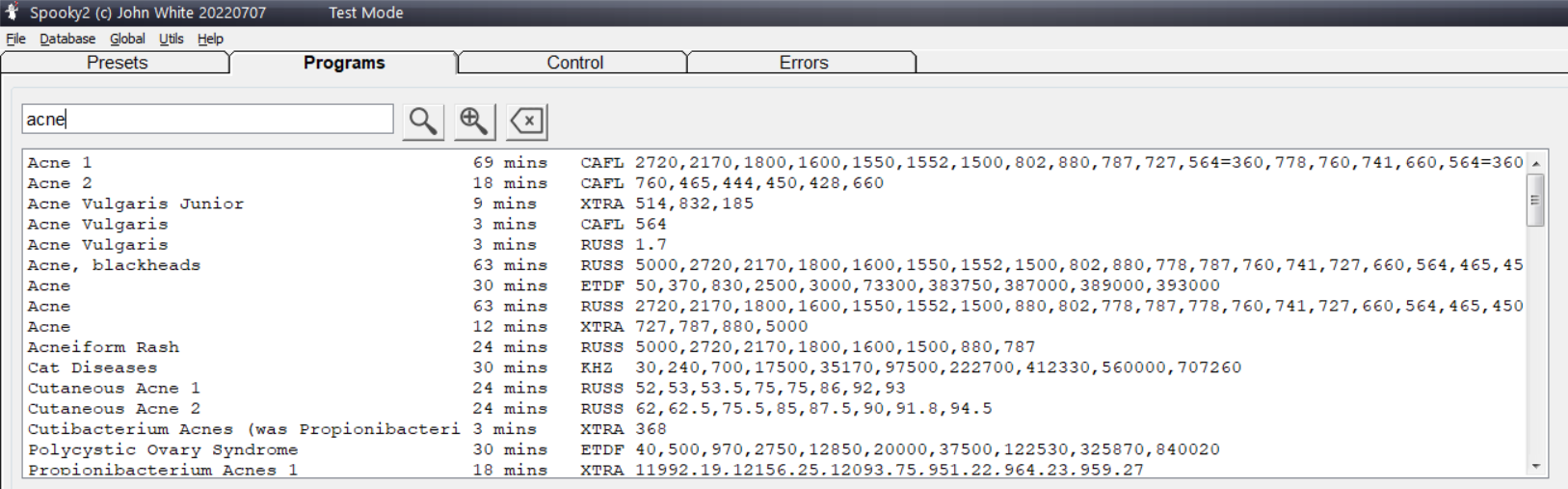1568x489 pixels.
Task: Open the Global menu
Action: (127, 39)
